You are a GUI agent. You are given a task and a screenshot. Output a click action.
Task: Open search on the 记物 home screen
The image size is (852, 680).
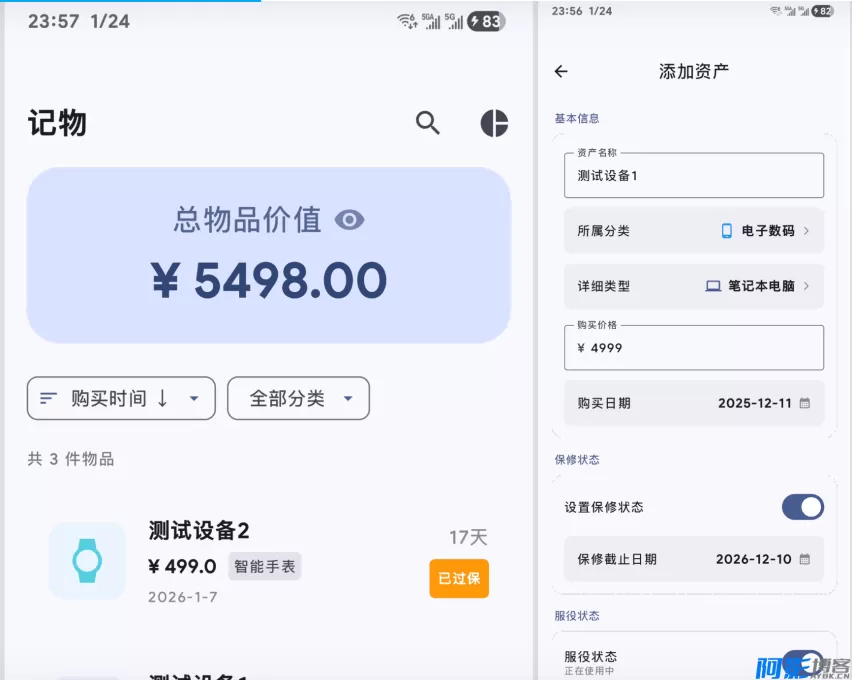coord(428,124)
